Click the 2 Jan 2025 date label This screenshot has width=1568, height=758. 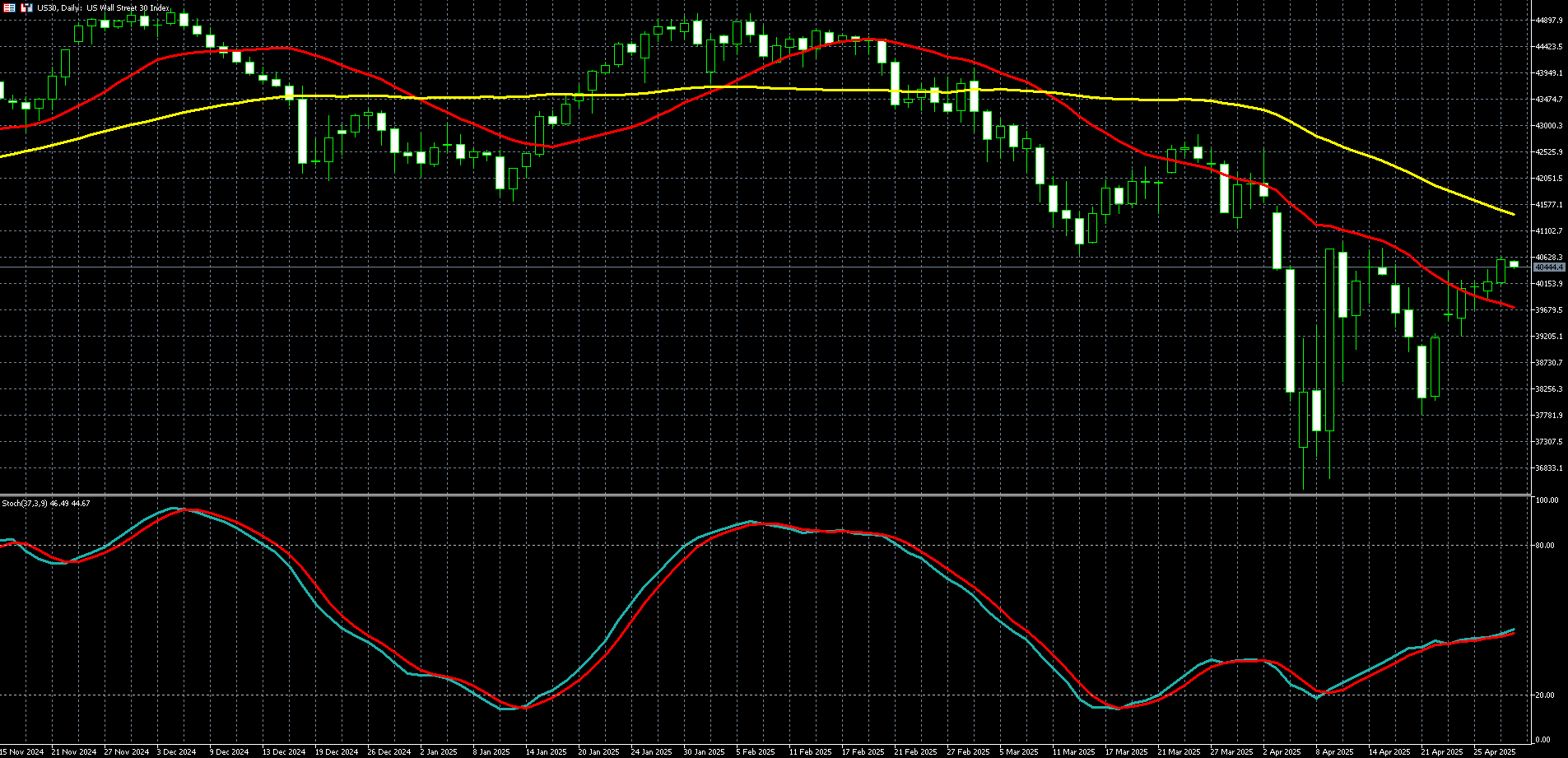coord(438,752)
